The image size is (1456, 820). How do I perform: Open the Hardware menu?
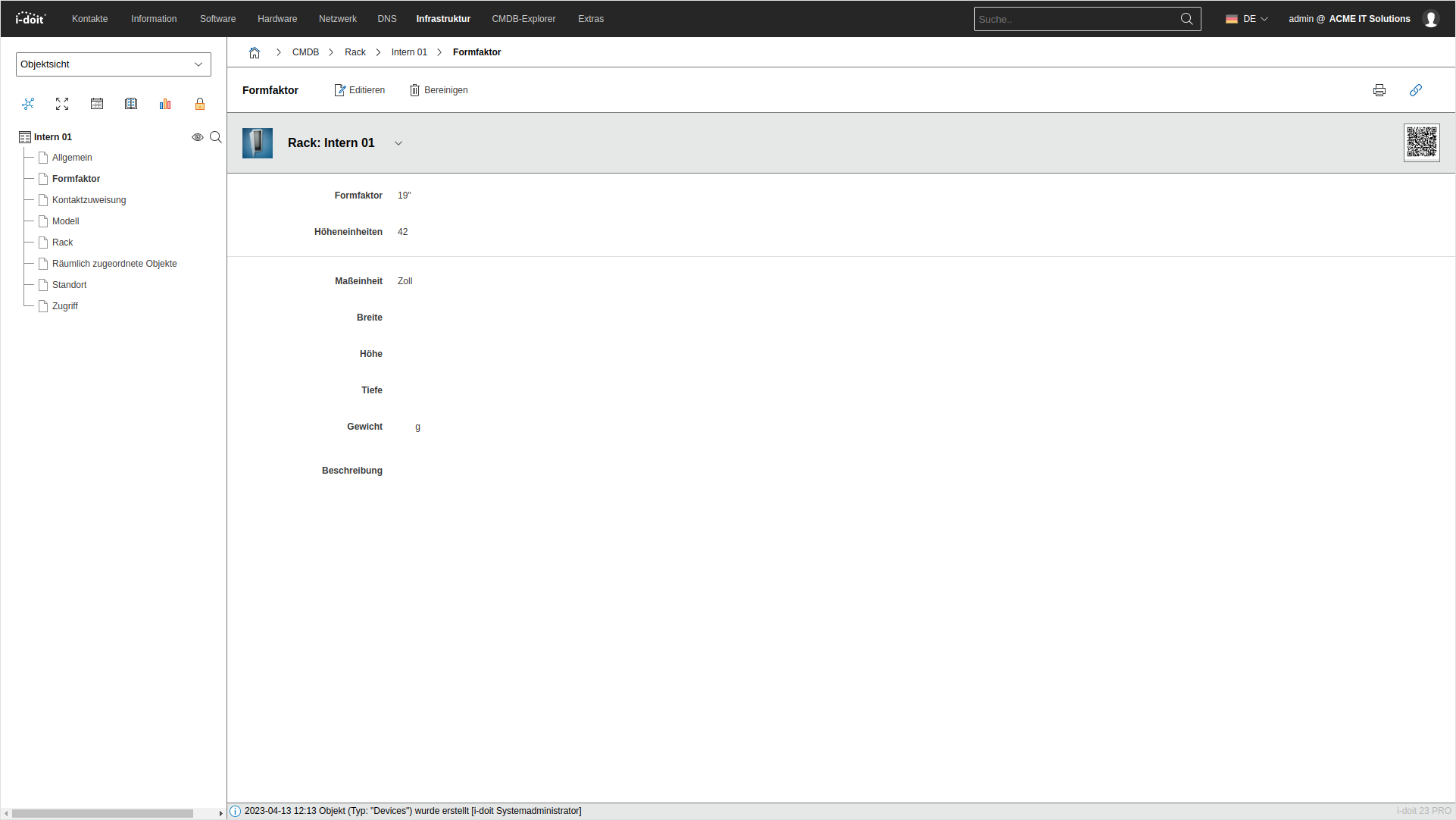point(277,19)
